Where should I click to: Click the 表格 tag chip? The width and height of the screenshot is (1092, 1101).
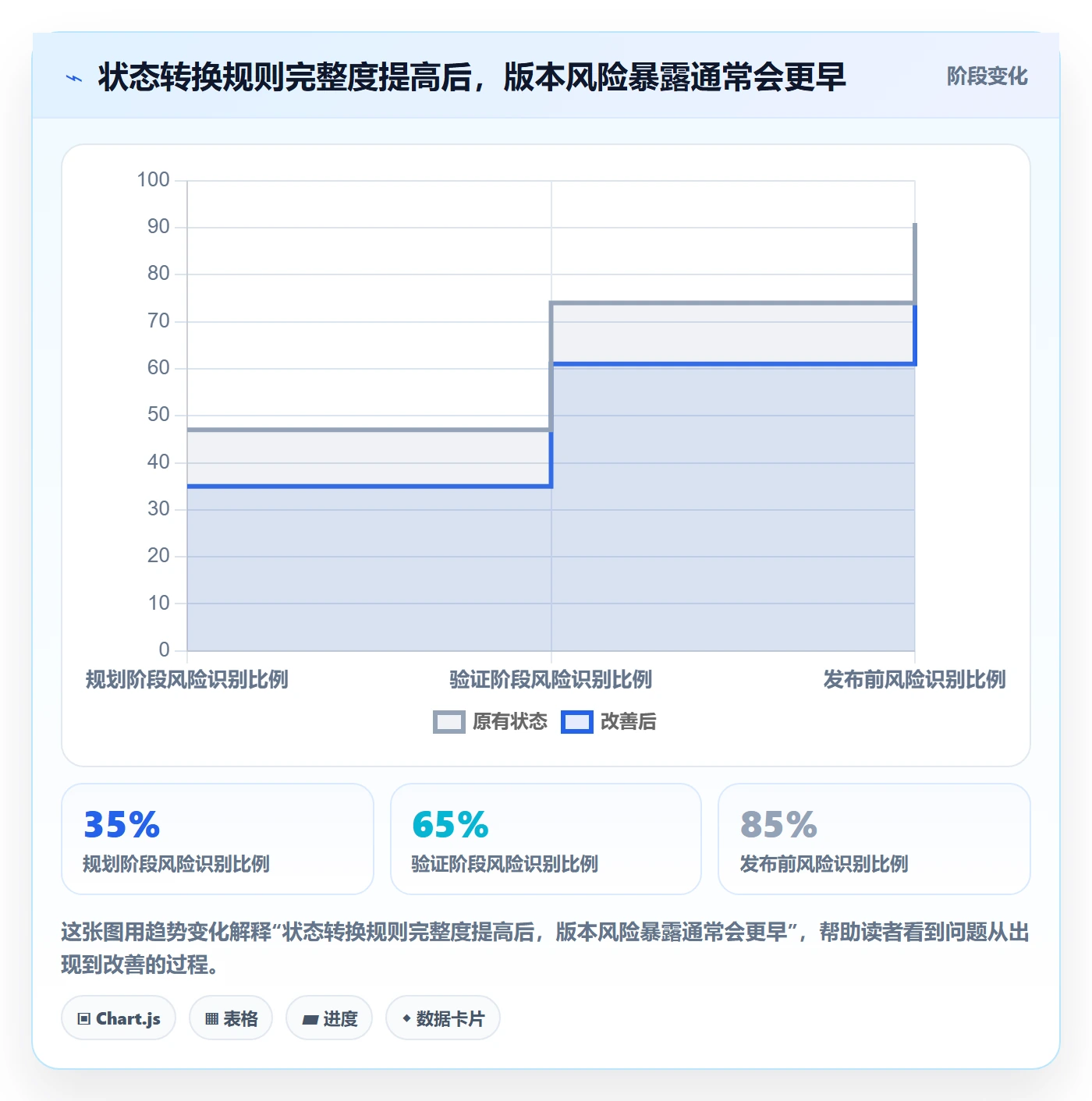(x=231, y=1018)
